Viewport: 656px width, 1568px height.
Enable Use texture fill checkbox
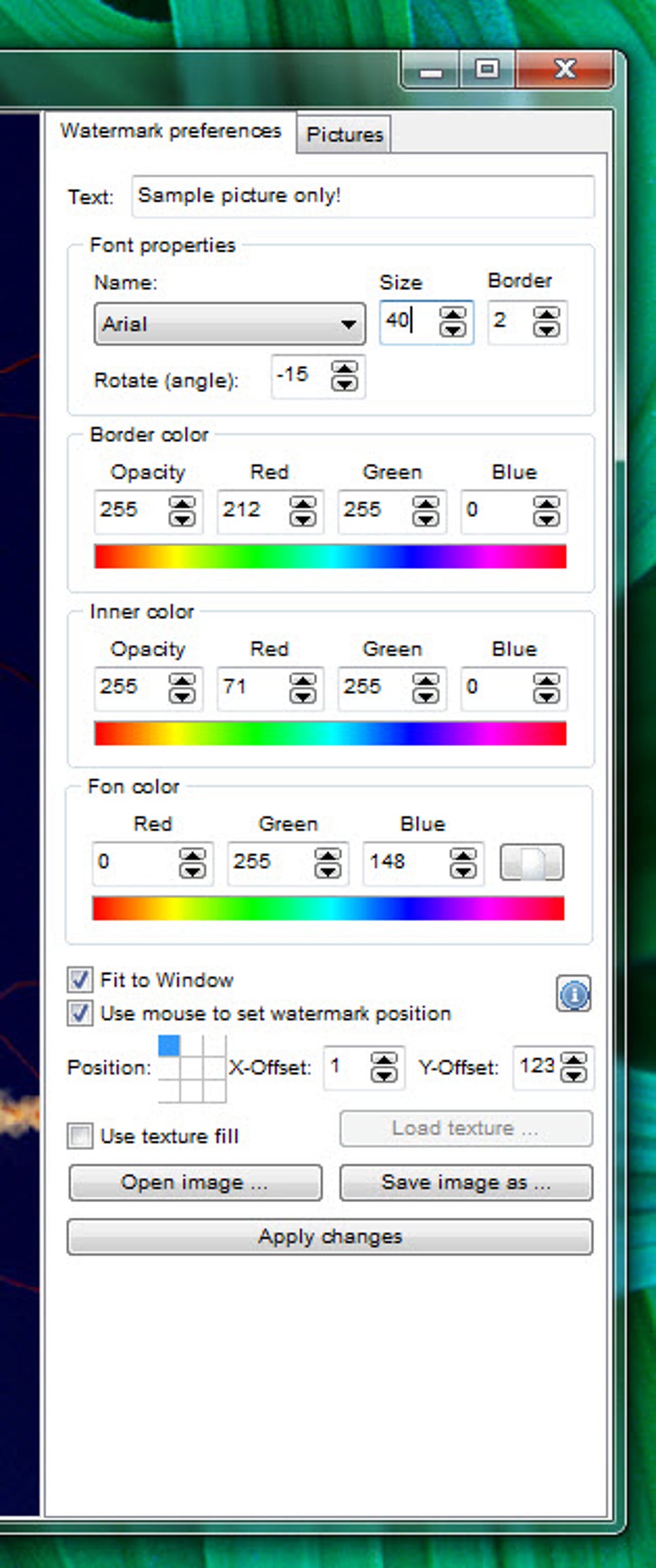pyautogui.click(x=80, y=1136)
